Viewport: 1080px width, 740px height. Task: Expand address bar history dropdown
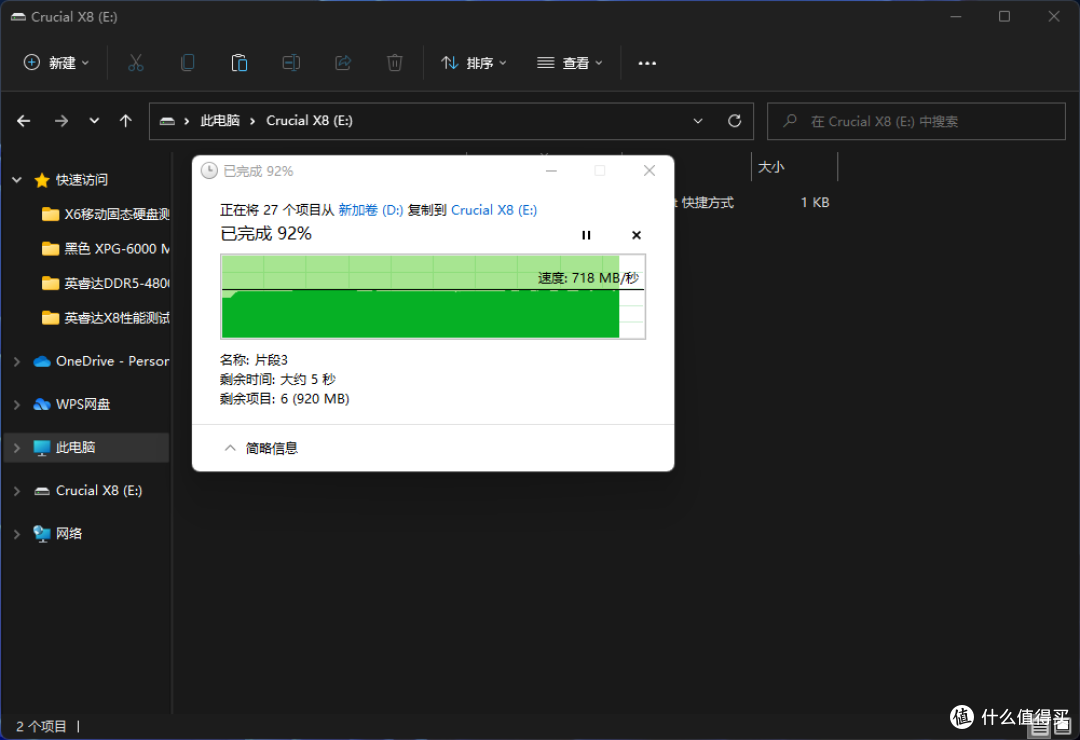(698, 121)
